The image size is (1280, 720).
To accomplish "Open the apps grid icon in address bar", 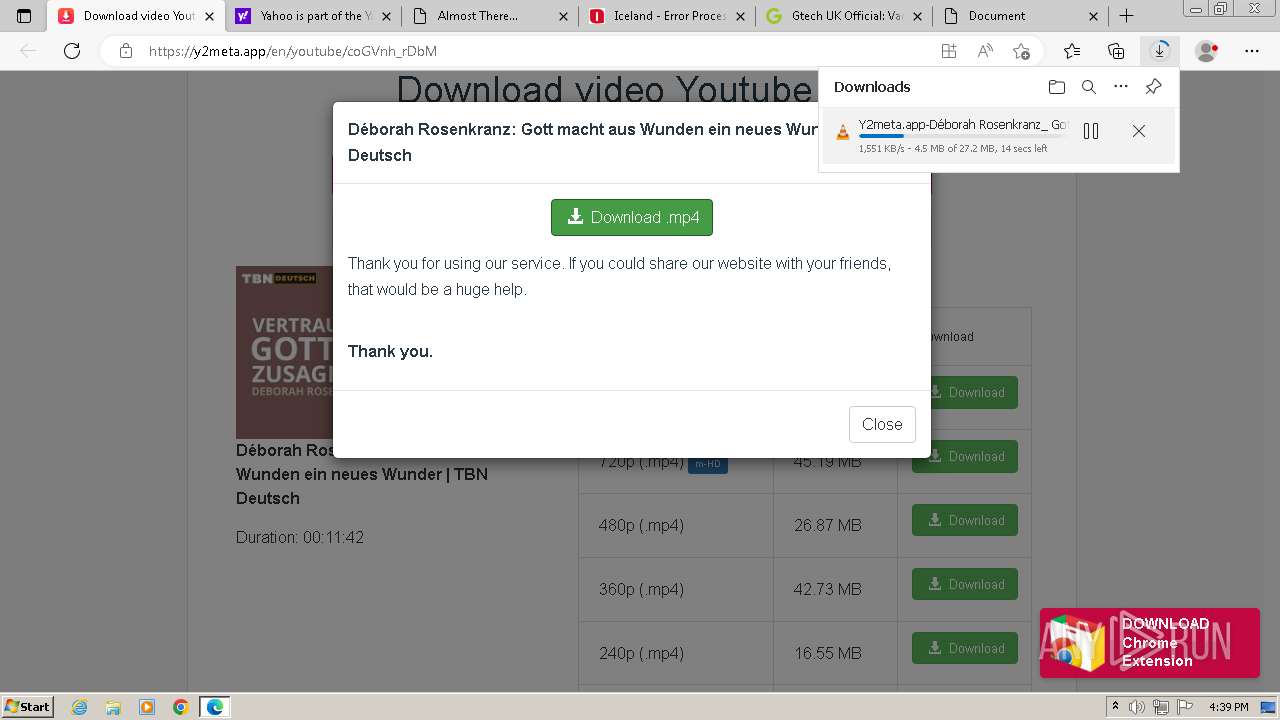I will click(x=949, y=51).
